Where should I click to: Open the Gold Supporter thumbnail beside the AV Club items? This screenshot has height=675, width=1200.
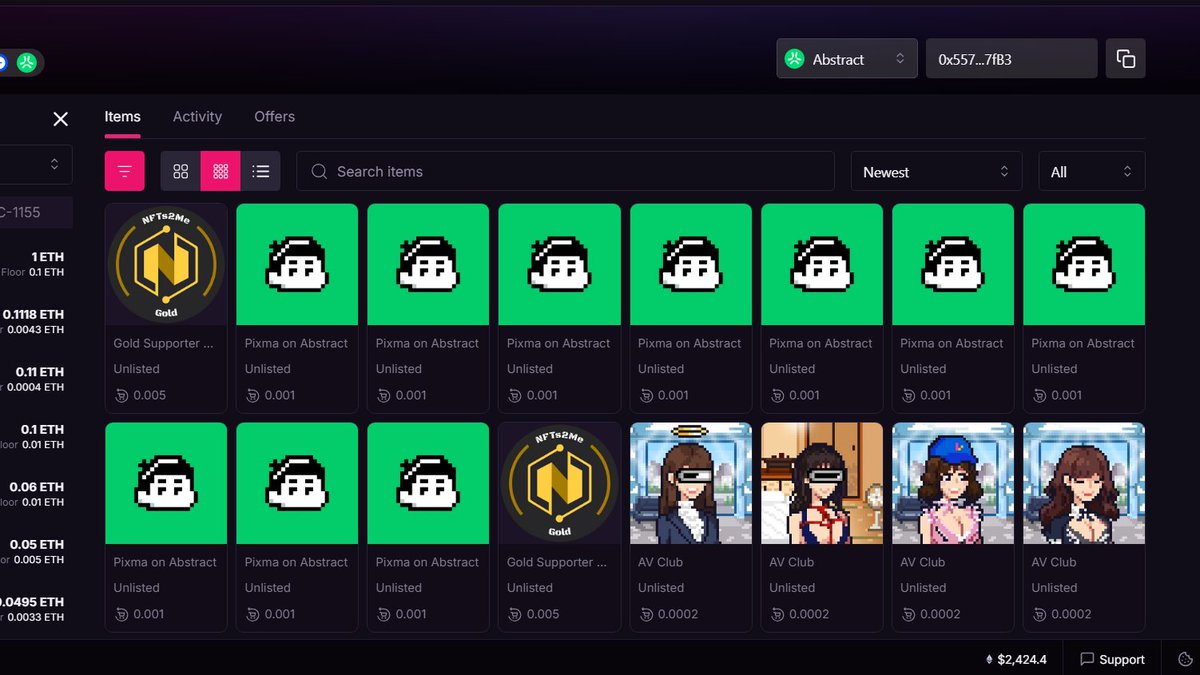(560, 484)
